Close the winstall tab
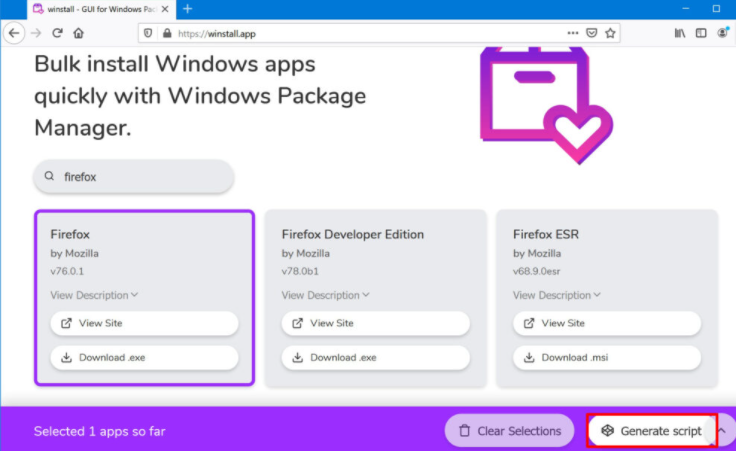The width and height of the screenshot is (736, 451). pyautogui.click(x=165, y=9)
